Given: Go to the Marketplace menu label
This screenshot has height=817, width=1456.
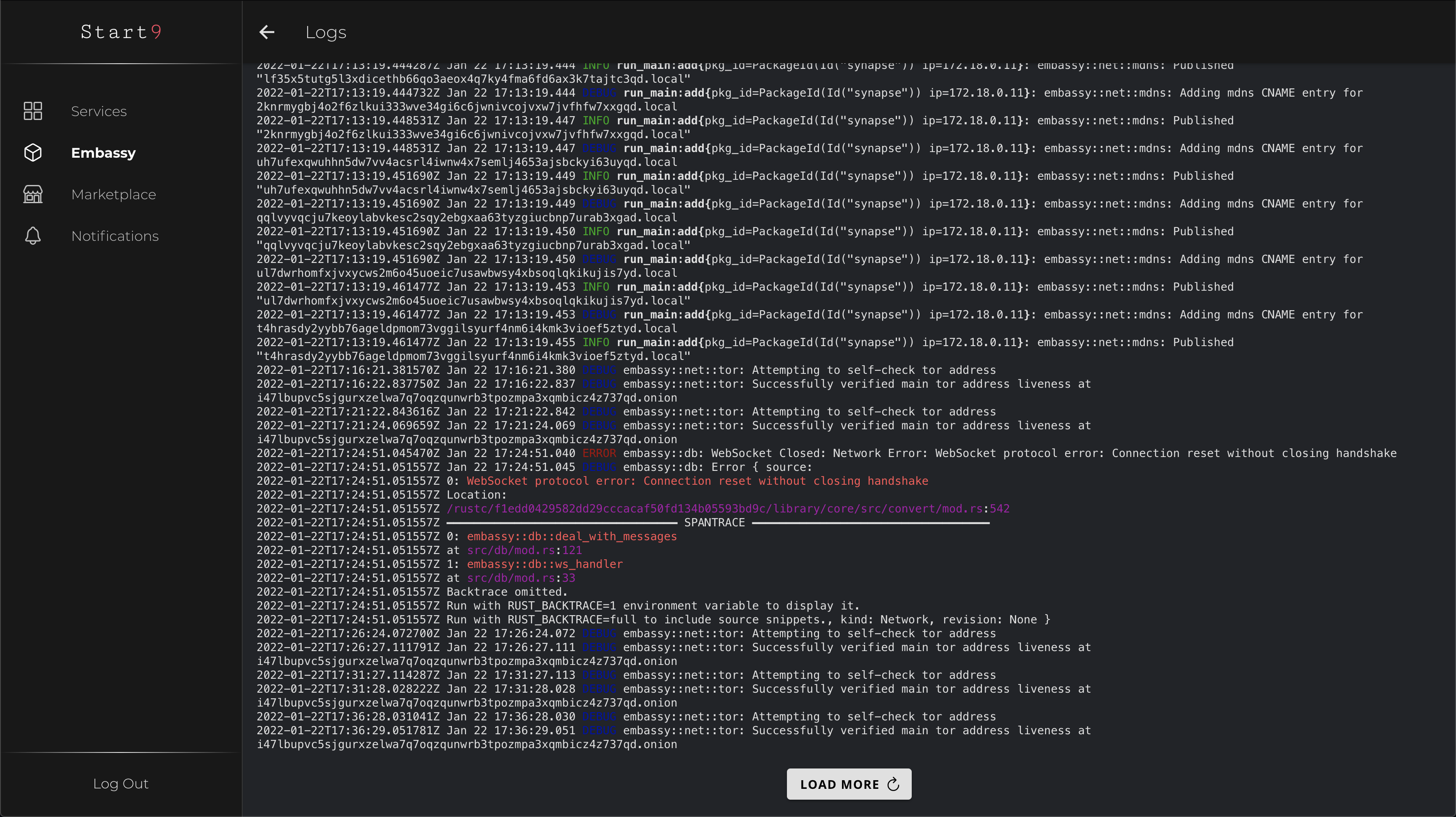Looking at the screenshot, I should (114, 195).
